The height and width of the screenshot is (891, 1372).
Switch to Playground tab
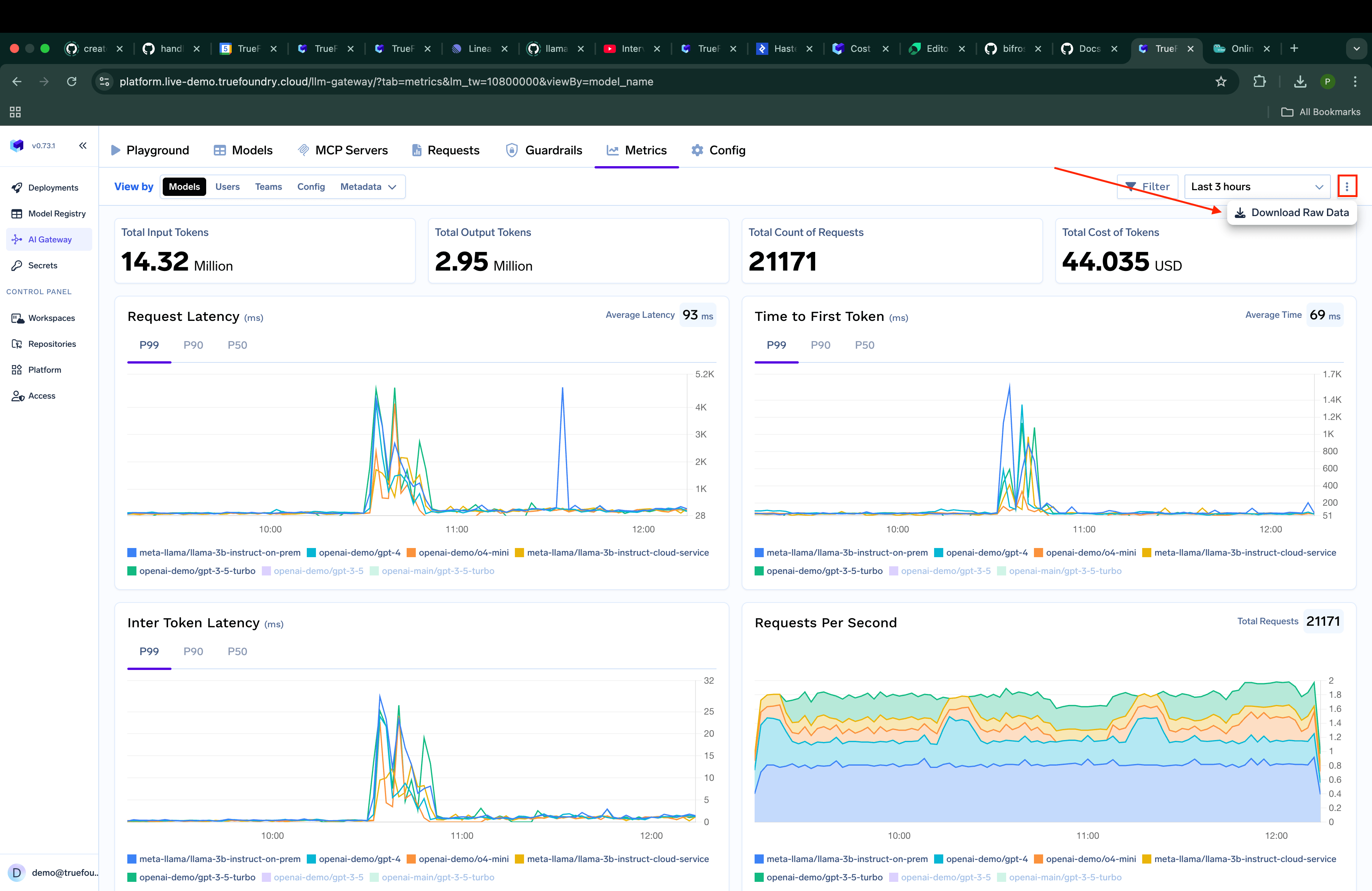pyautogui.click(x=150, y=151)
